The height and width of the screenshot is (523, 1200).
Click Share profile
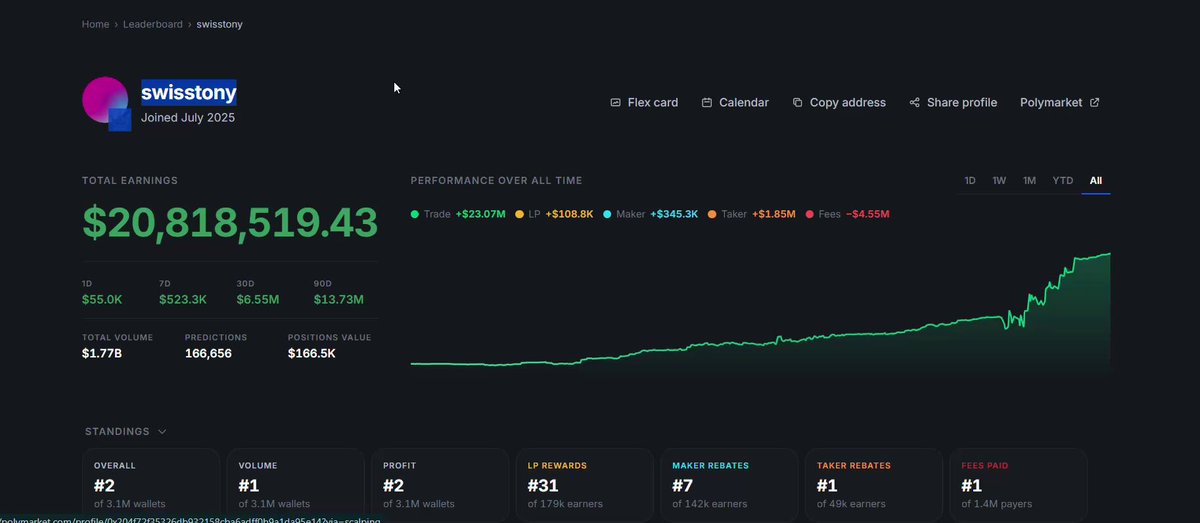(x=953, y=102)
